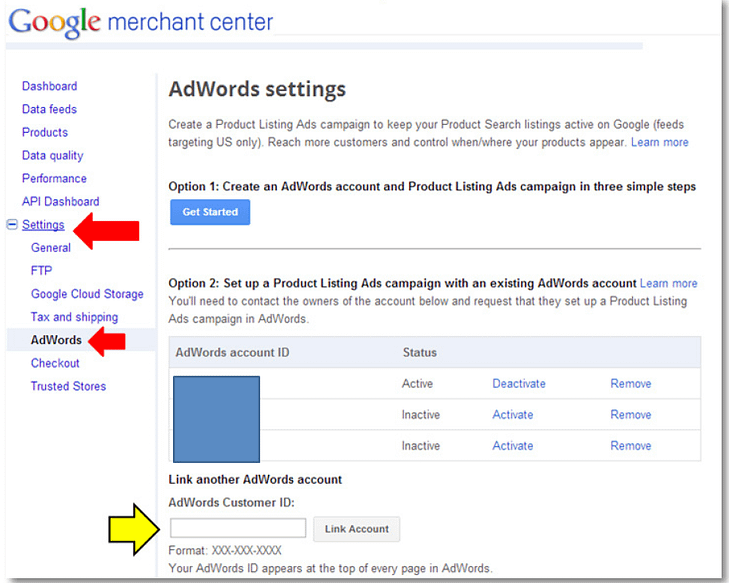
Task: Click the Format: XXX-XXX-XXXX hint text
Action: click(x=225, y=550)
